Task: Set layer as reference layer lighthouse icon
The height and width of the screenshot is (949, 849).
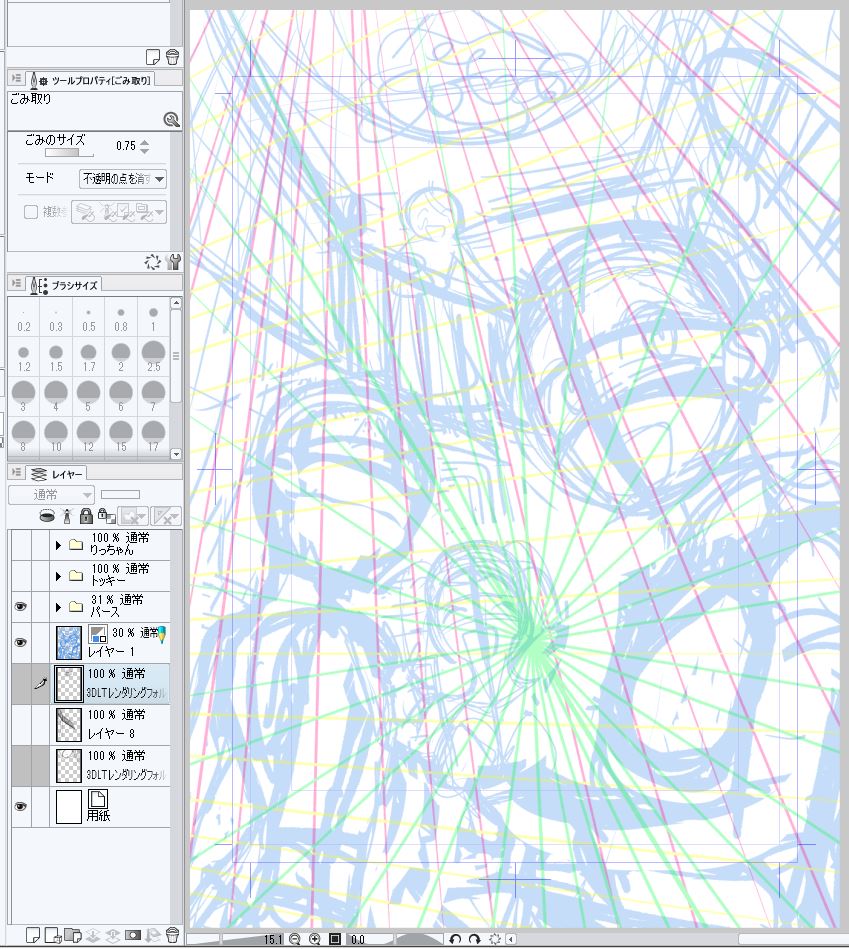Action: coord(67,516)
